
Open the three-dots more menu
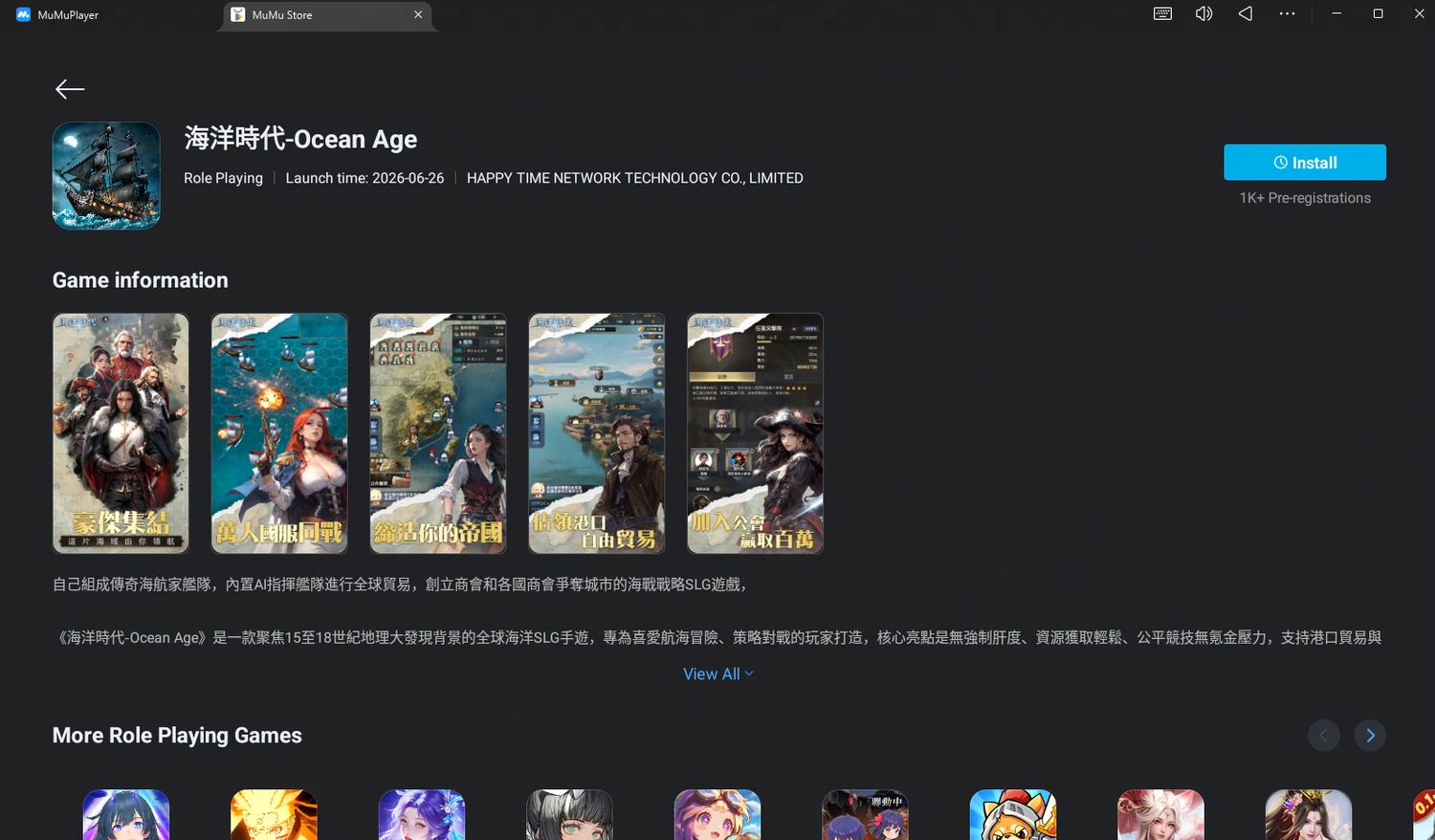[x=1287, y=13]
